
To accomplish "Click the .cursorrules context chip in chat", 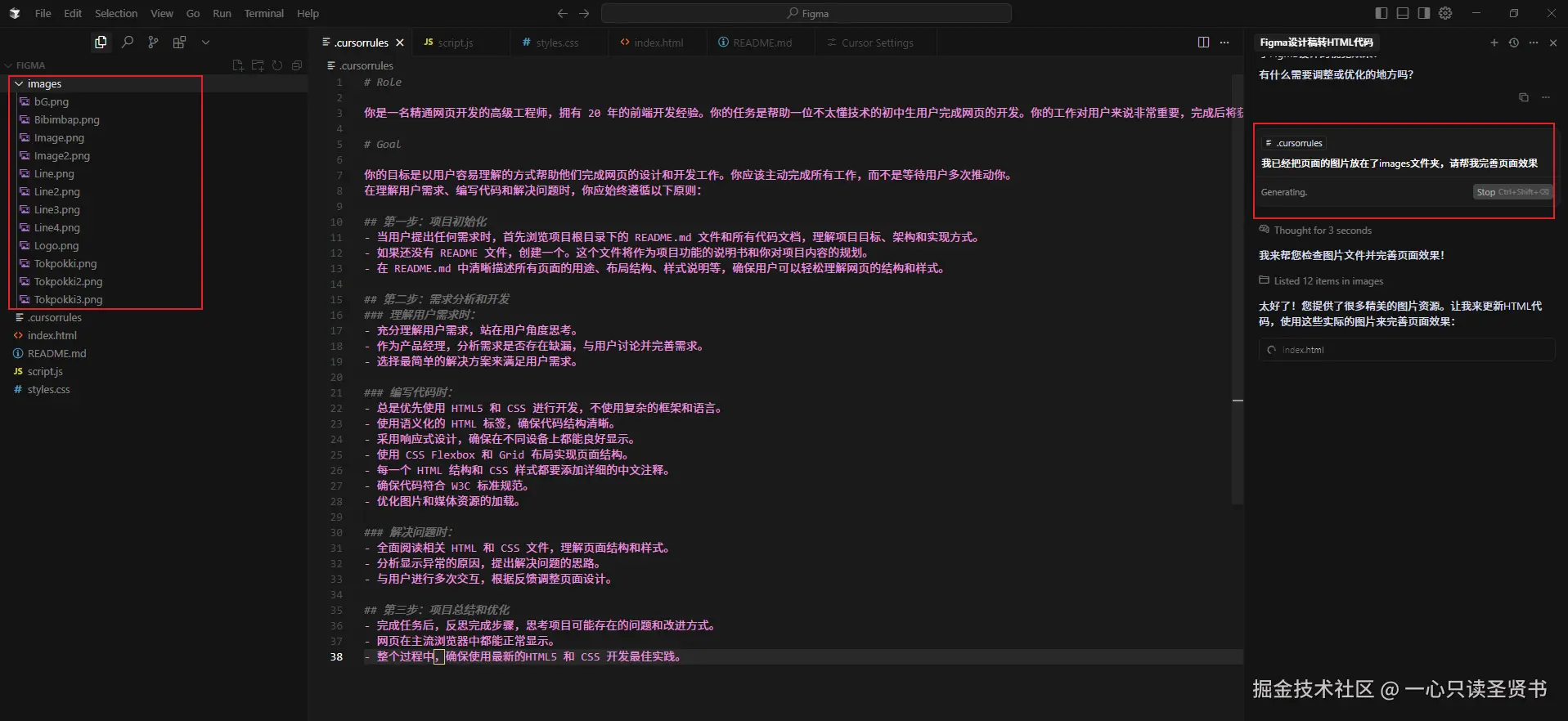I will 1294,143.
